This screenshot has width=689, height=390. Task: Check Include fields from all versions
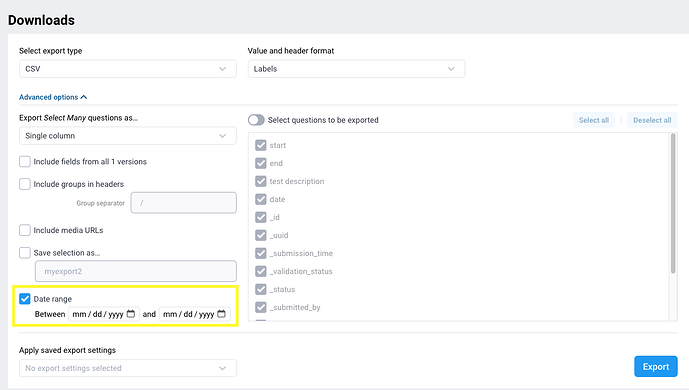[x=25, y=162]
